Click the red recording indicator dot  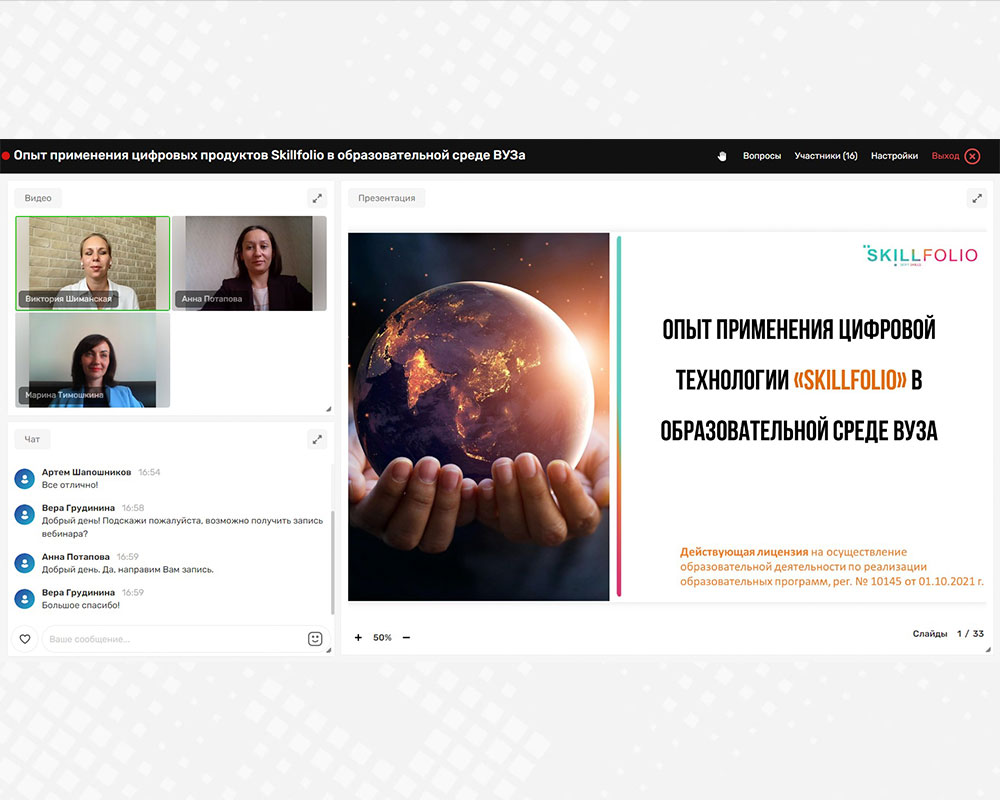pyautogui.click(x=6, y=156)
